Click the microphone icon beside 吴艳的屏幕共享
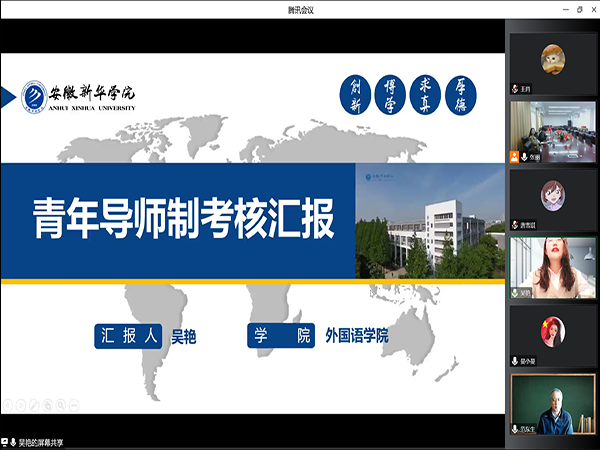Viewport: 600px width, 450px height. pos(15,441)
